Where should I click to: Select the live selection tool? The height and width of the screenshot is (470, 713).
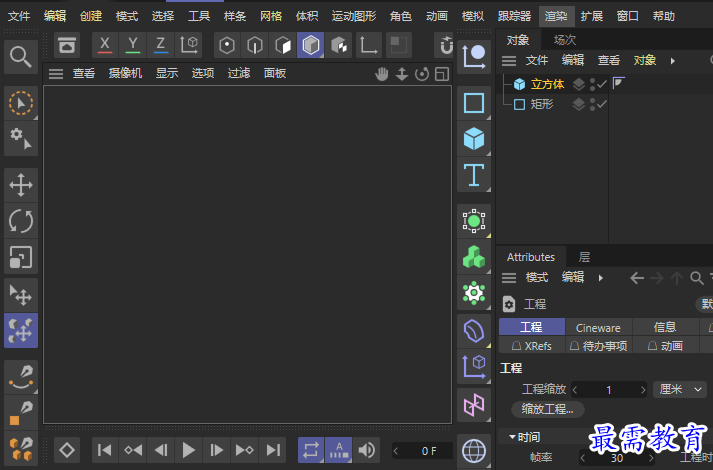click(x=20, y=103)
